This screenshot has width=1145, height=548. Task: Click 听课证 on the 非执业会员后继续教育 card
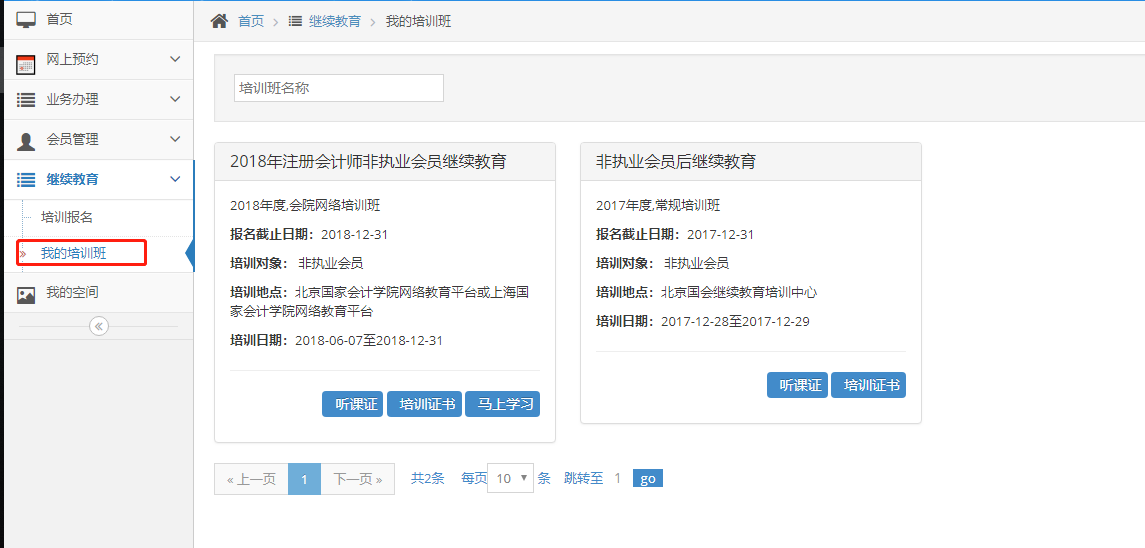797,385
